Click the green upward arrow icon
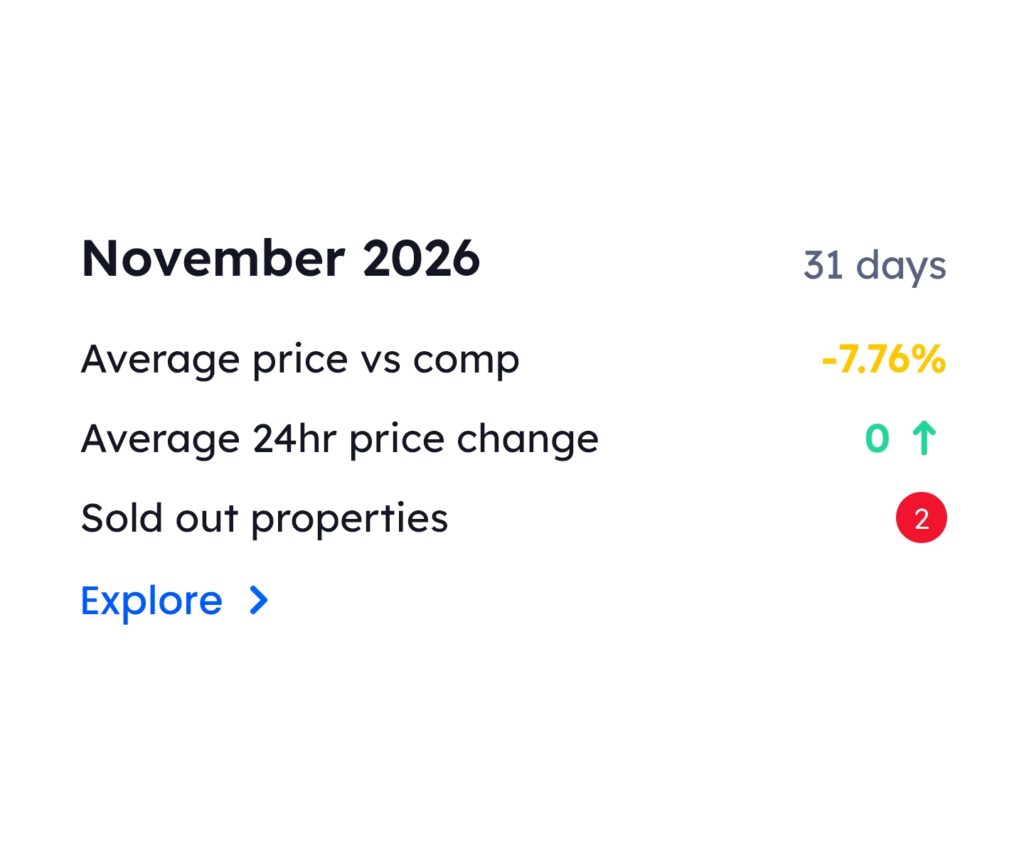 pyautogui.click(x=925, y=439)
